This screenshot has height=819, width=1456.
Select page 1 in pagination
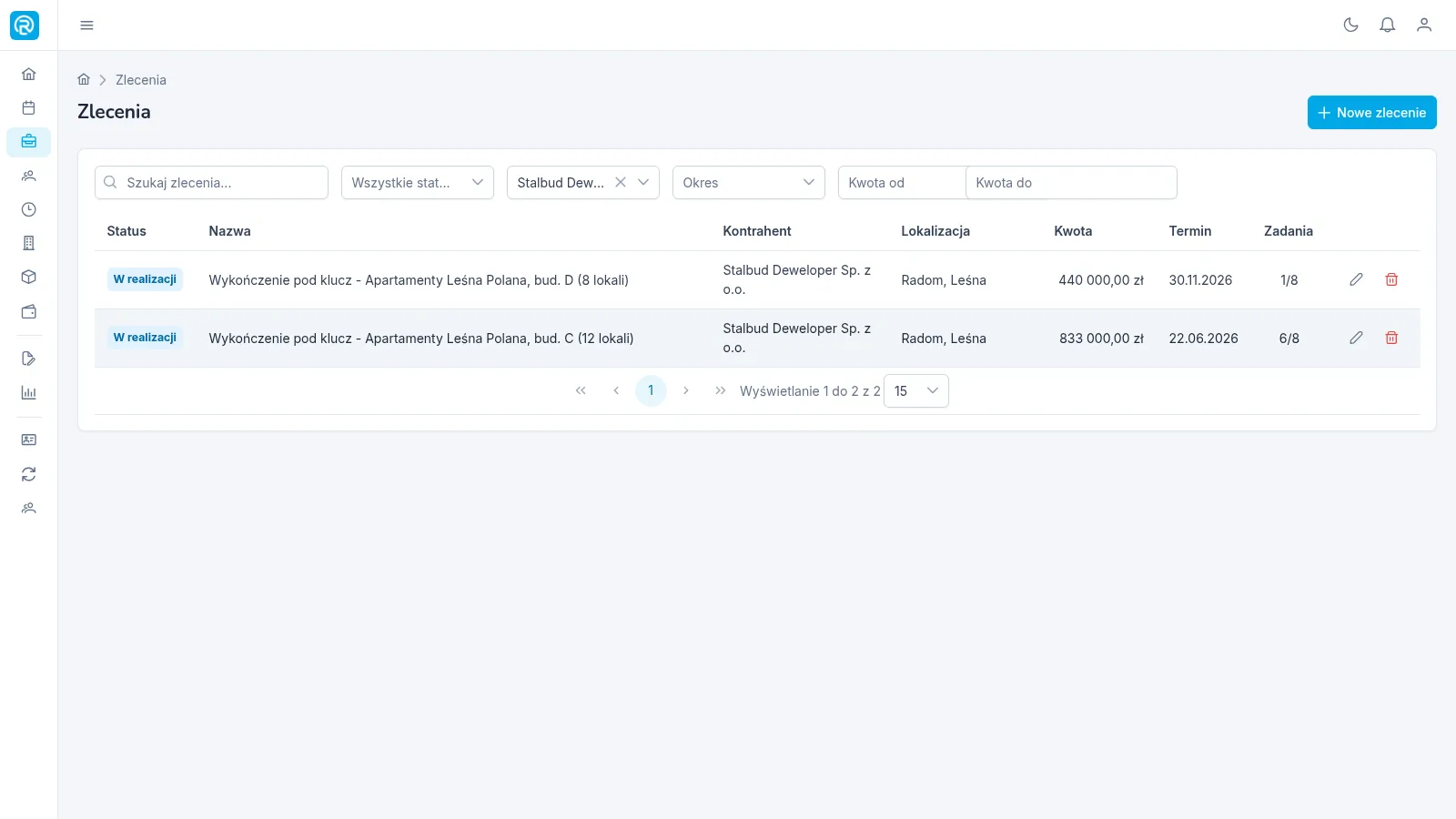651,390
